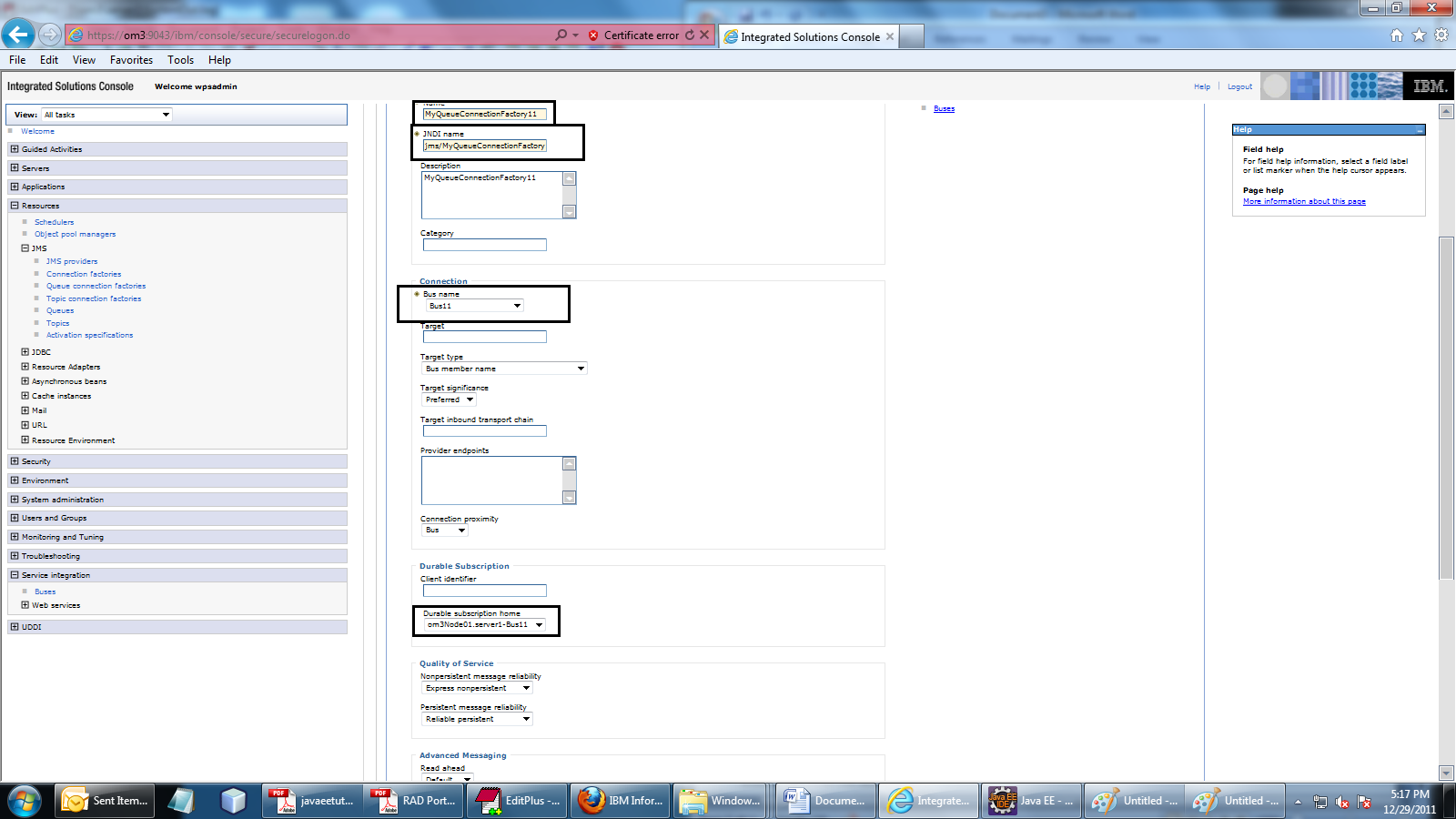The width and height of the screenshot is (1456, 819).
Task: Collapse the Resources section
Action: pyautogui.click(x=15, y=205)
